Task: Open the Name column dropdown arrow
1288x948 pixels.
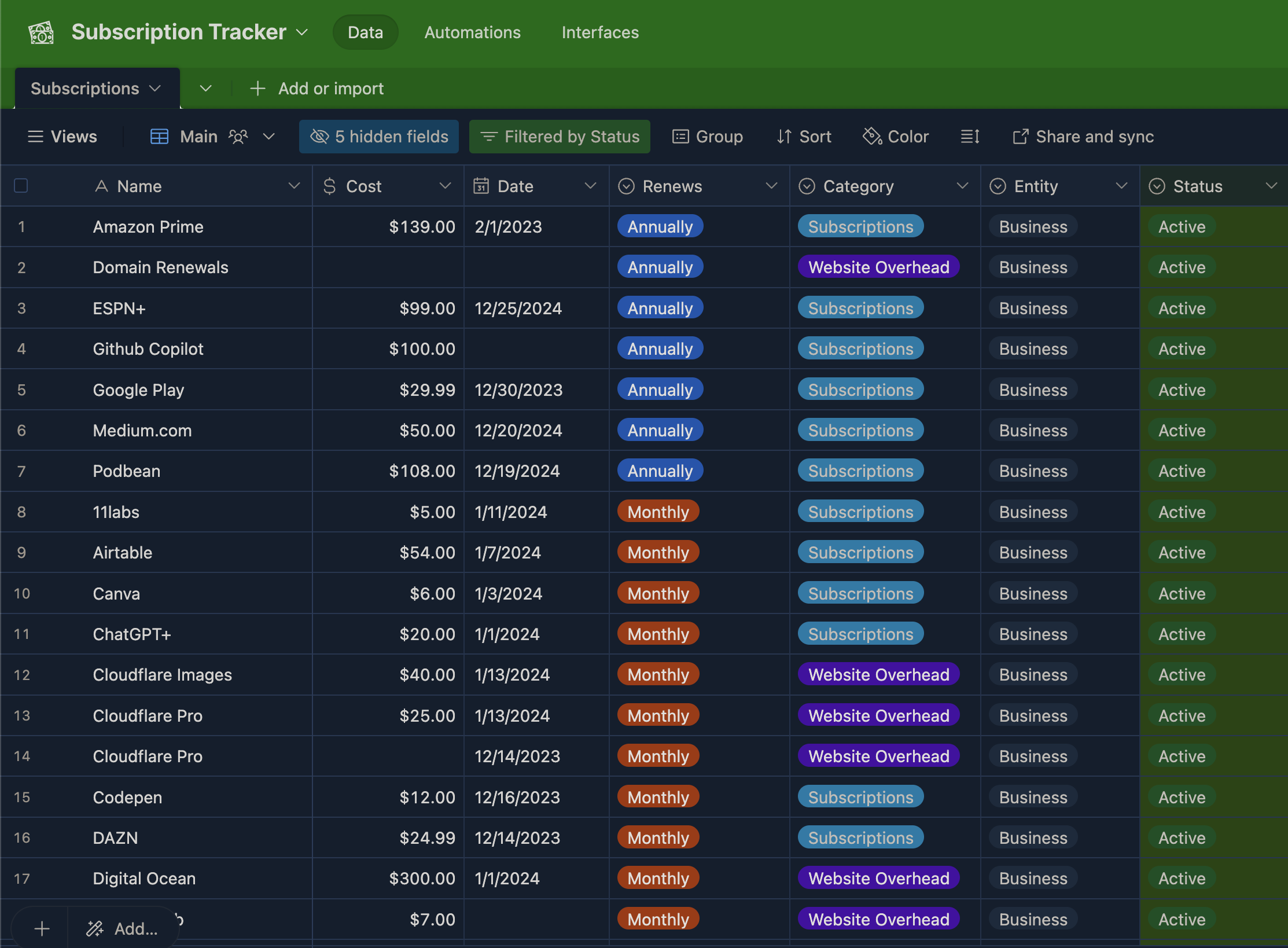Action: [294, 186]
